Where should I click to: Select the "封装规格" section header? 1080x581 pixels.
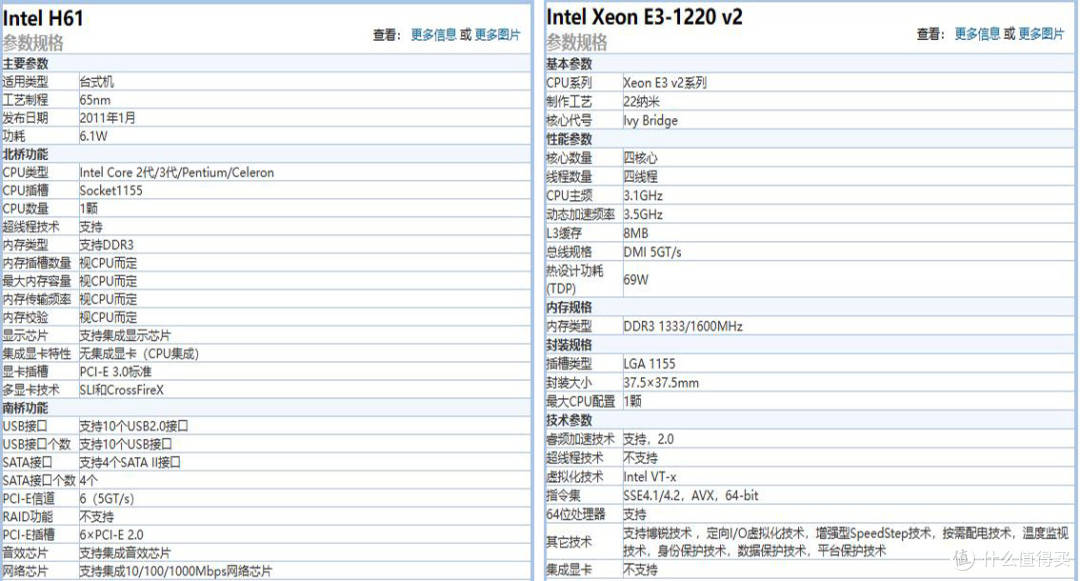(x=570, y=345)
